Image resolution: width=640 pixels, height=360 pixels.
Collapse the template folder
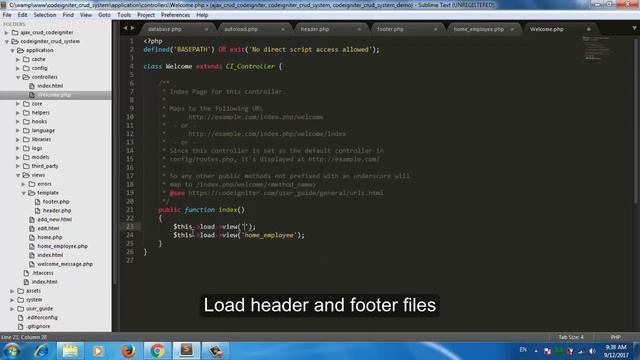pos(24,193)
